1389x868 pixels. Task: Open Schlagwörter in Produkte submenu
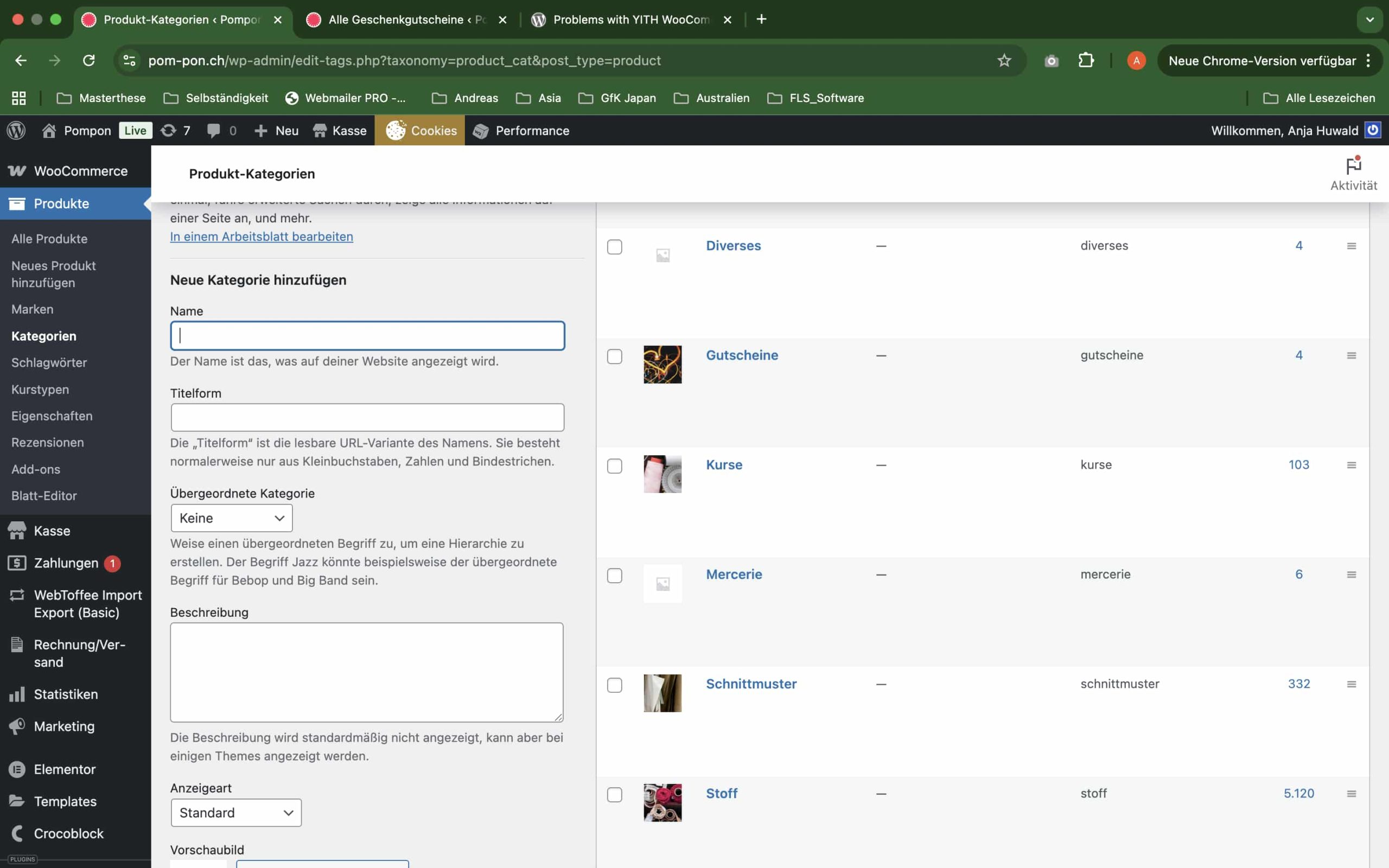coord(49,362)
